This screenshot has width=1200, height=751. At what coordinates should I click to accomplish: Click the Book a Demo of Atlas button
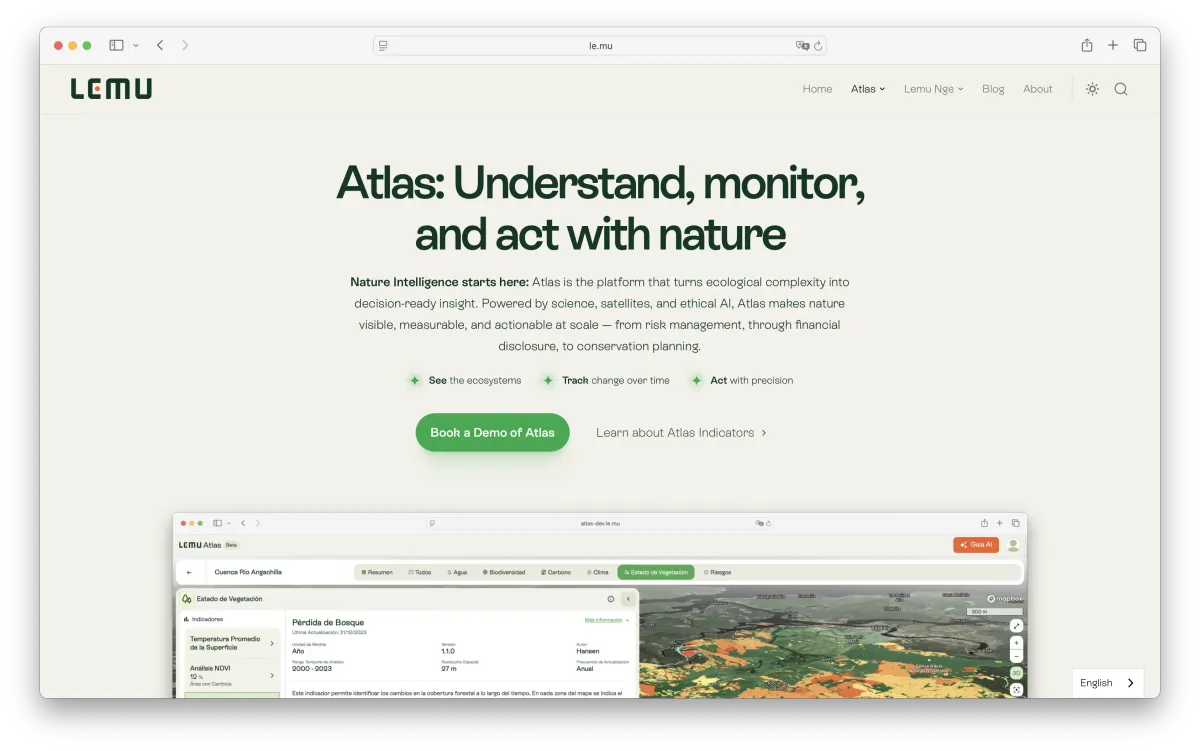point(492,432)
